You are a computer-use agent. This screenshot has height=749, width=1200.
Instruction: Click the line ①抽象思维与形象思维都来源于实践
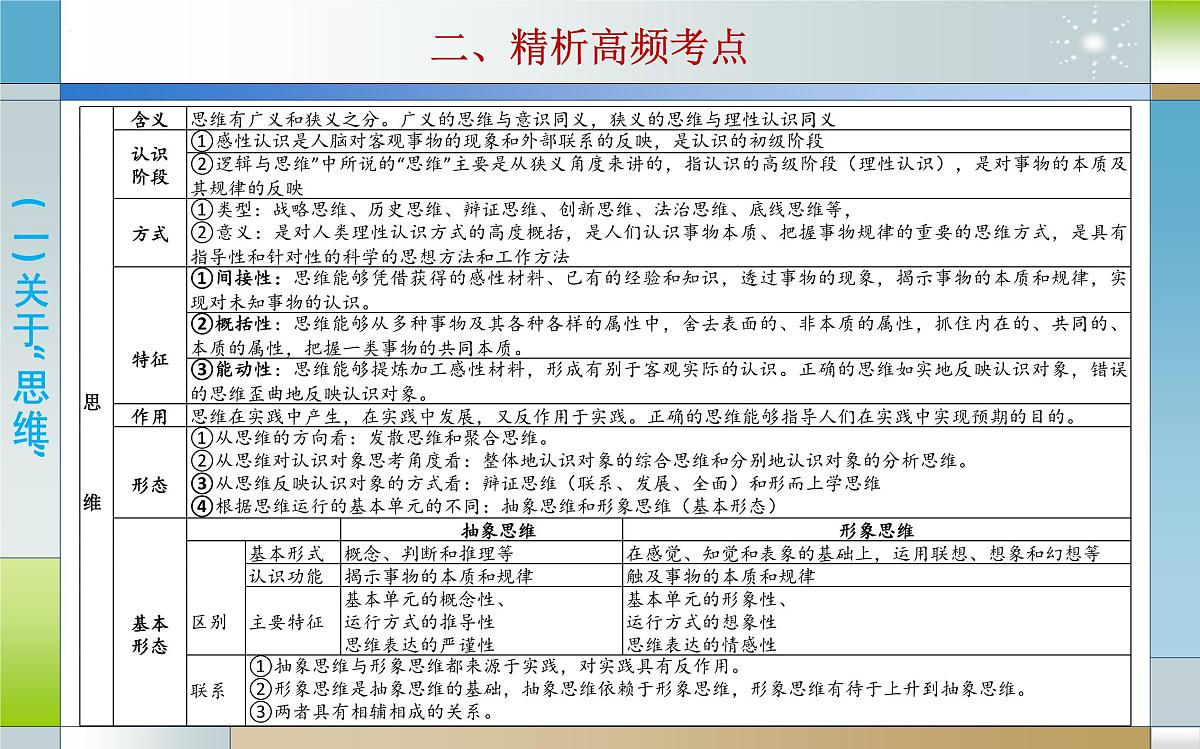[496, 668]
